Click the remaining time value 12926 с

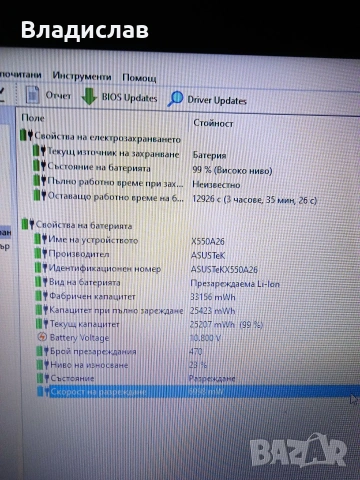254,200
